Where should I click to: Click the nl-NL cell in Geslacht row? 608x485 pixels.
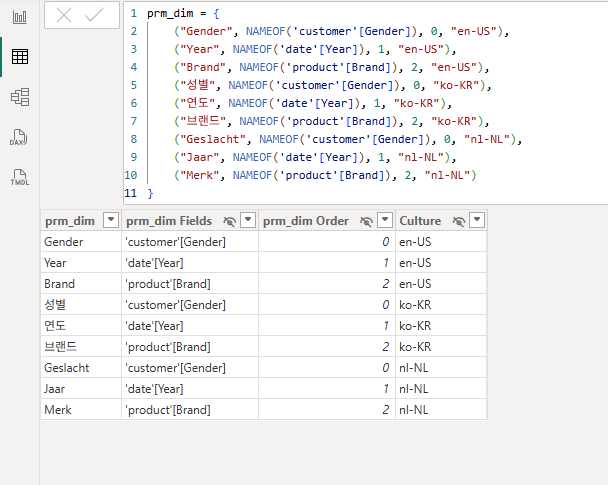click(x=441, y=368)
